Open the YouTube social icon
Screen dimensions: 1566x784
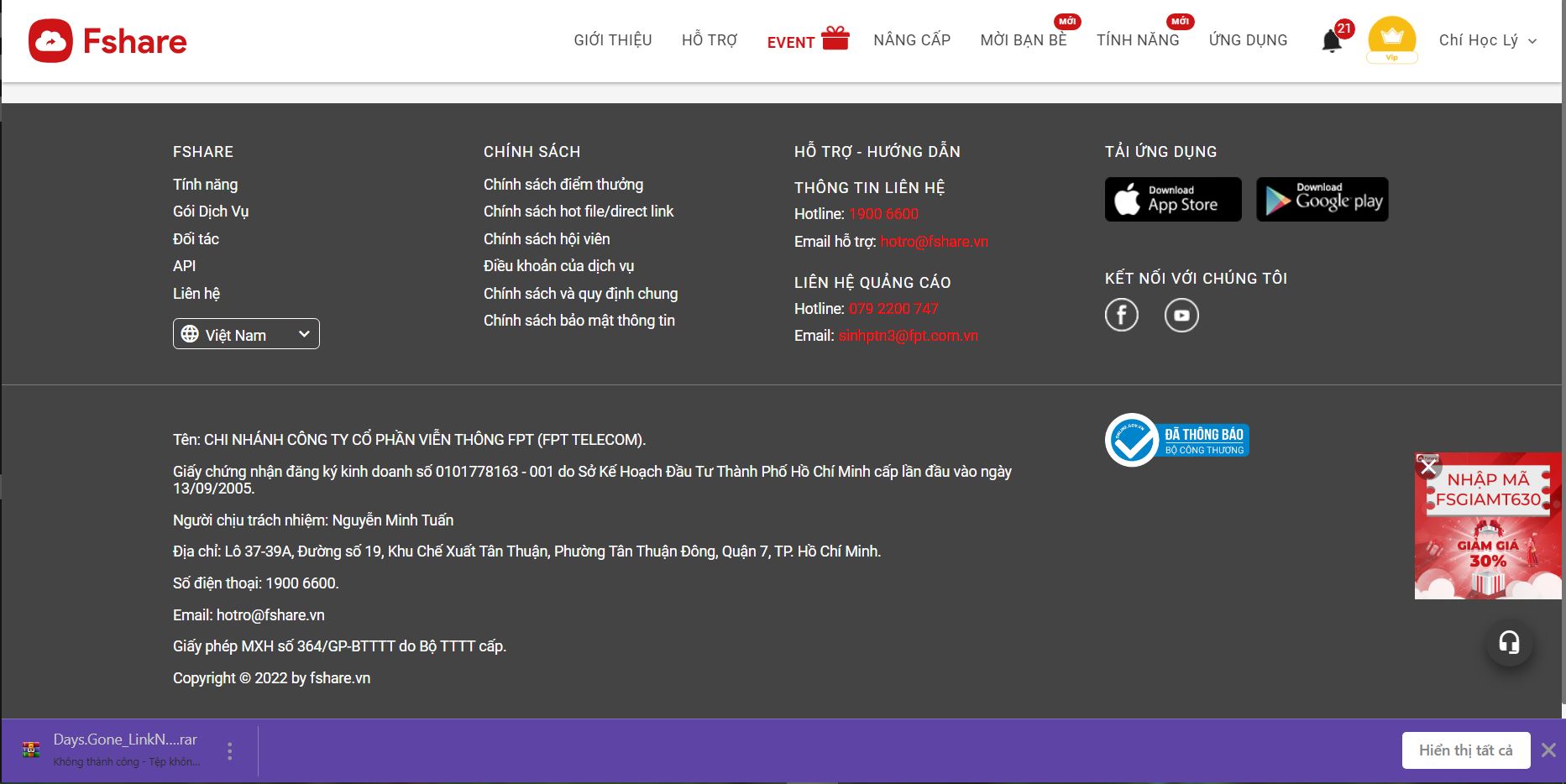pyautogui.click(x=1181, y=316)
